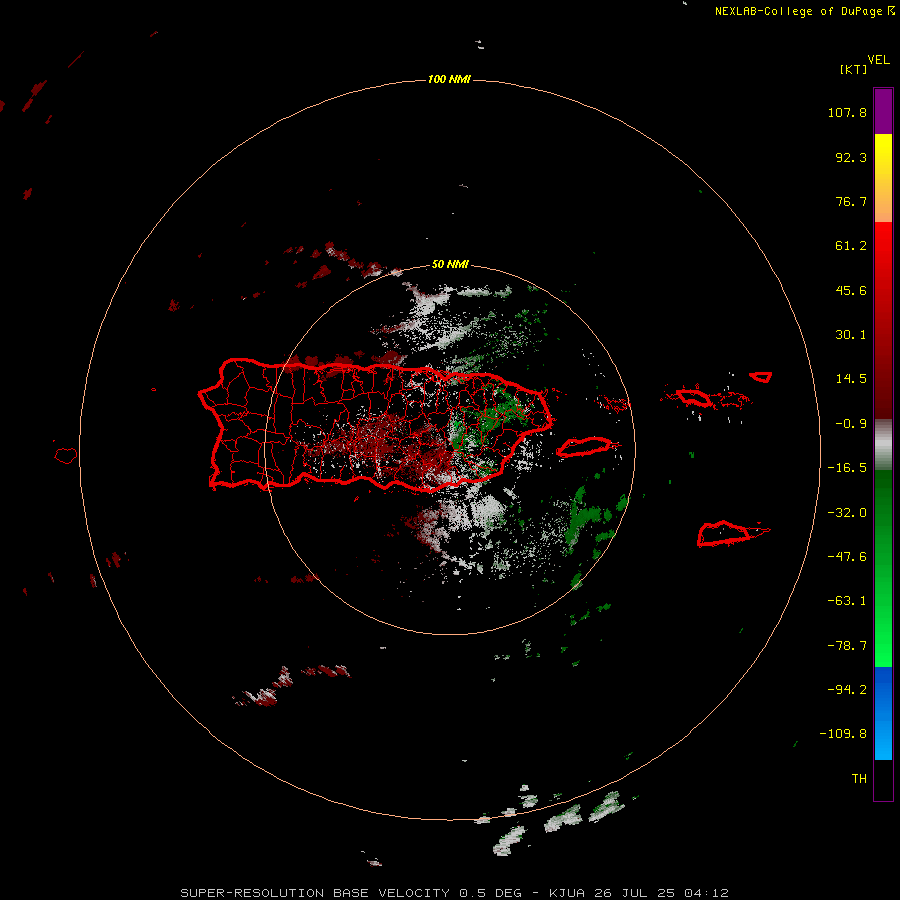The width and height of the screenshot is (900, 900).
Task: Select the 61.2 velocity scale value
Action: pyautogui.click(x=851, y=246)
